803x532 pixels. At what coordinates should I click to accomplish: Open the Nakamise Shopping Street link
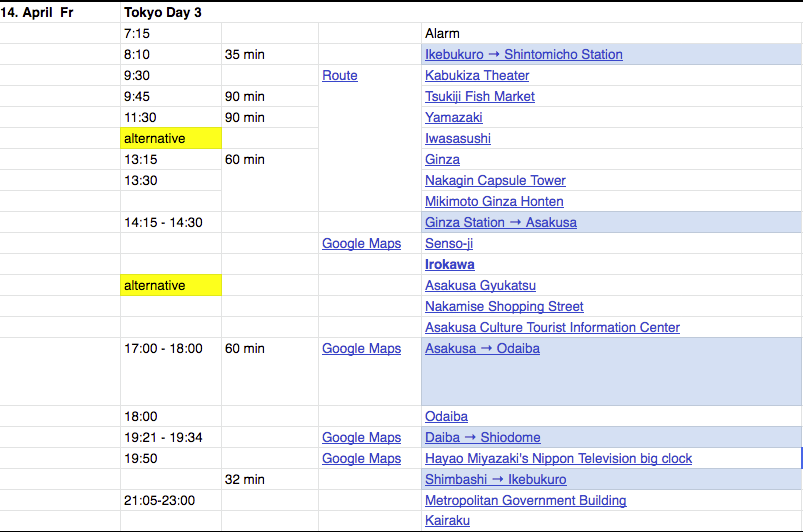tap(504, 307)
